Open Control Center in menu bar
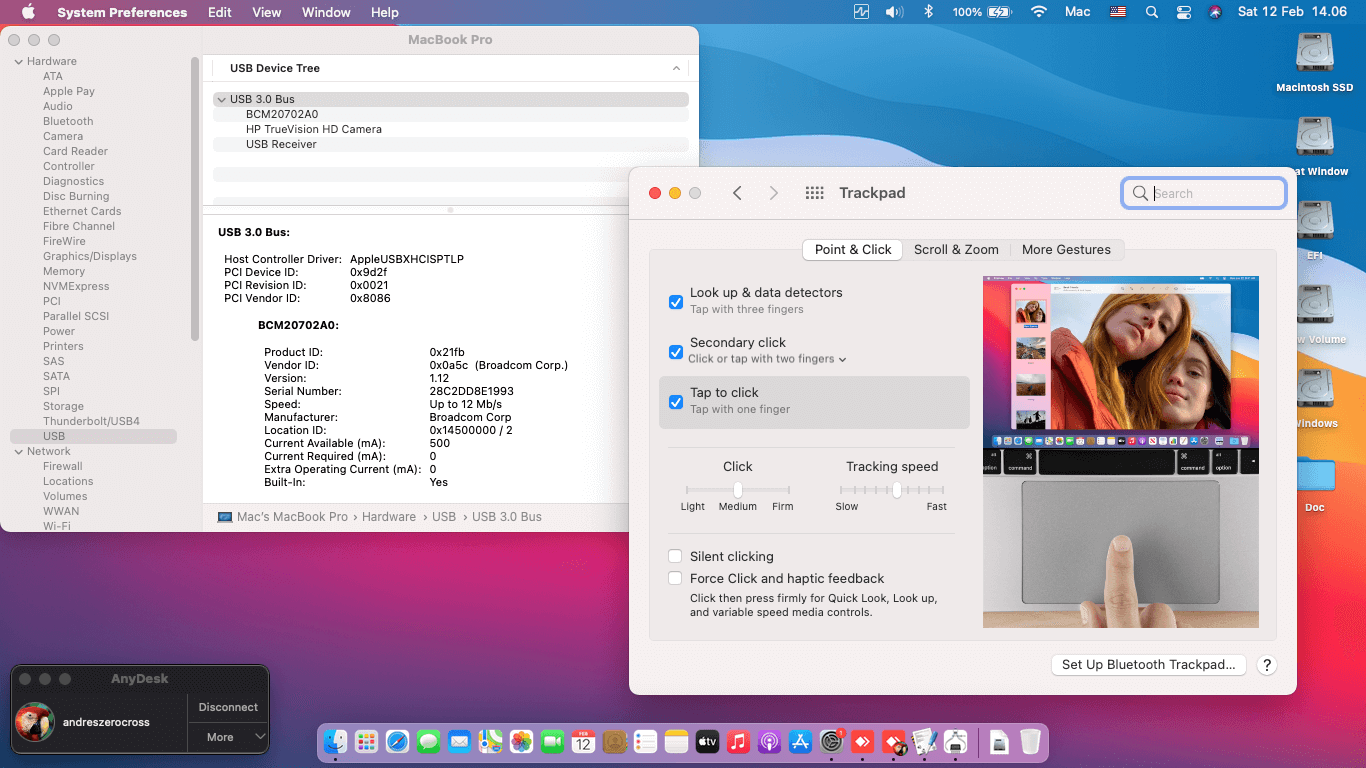Image resolution: width=1366 pixels, height=768 pixels. pos(1184,12)
